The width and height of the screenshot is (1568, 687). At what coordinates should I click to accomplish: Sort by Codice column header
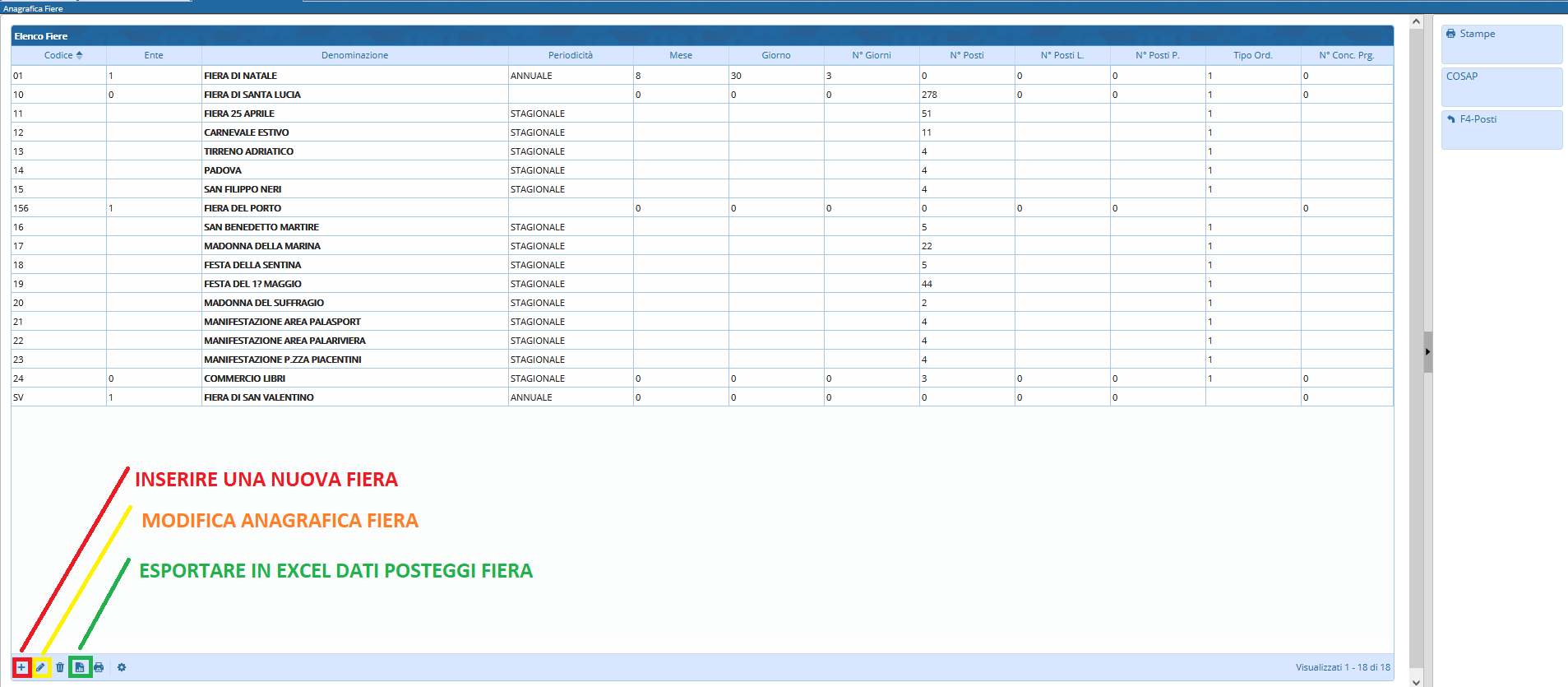click(x=58, y=55)
